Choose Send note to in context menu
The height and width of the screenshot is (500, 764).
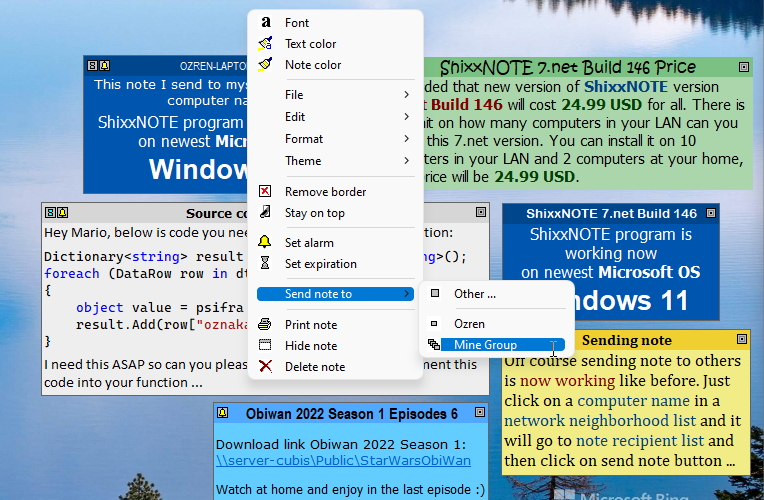coord(335,294)
